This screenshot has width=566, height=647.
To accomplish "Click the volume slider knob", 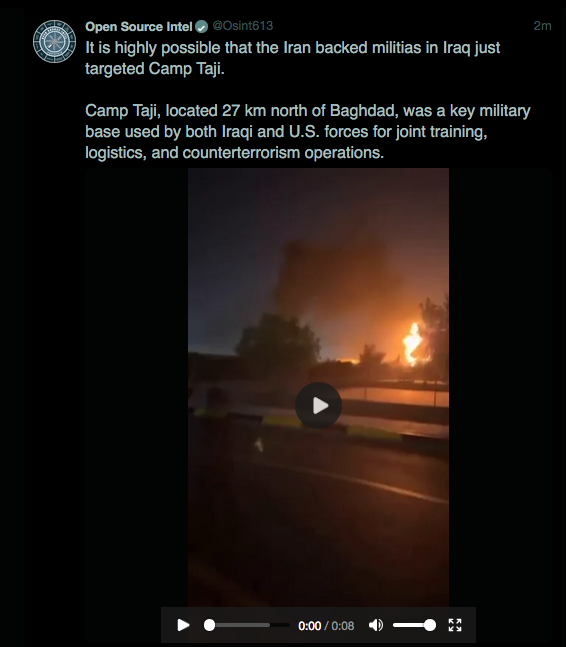I will 430,625.
